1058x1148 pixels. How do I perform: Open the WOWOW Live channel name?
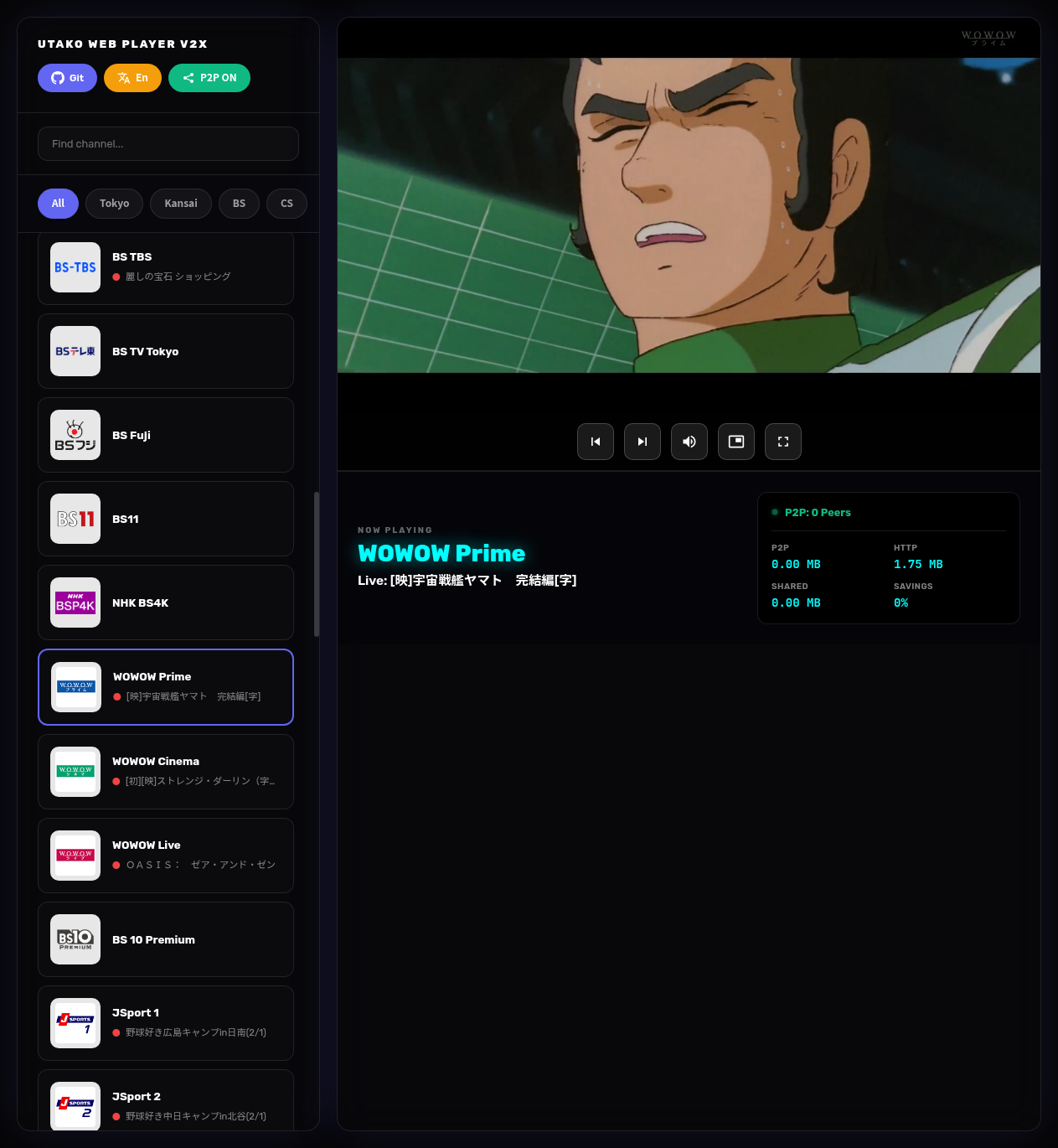(x=147, y=845)
